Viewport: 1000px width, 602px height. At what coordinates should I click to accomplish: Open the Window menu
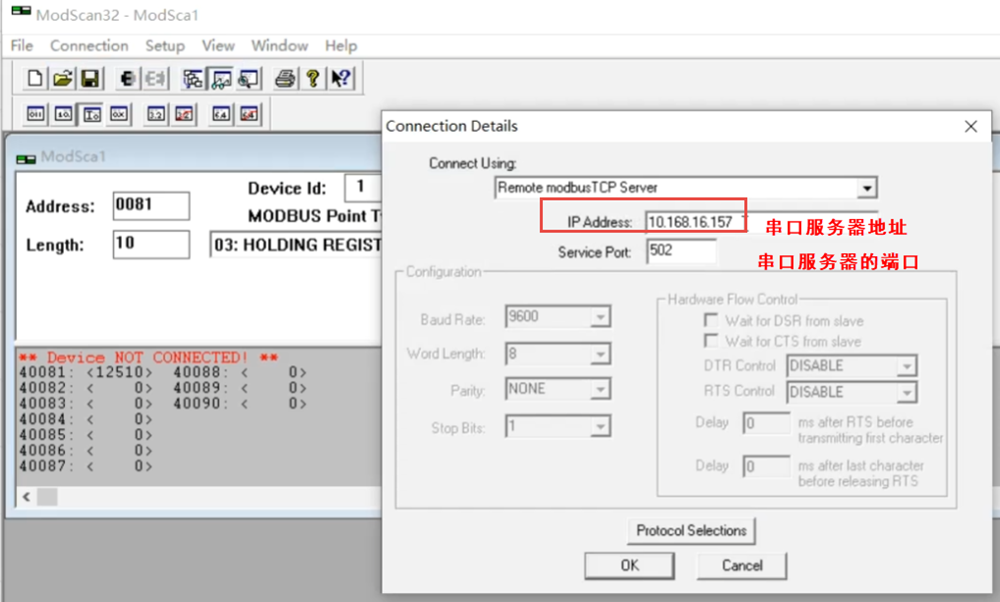tap(279, 46)
